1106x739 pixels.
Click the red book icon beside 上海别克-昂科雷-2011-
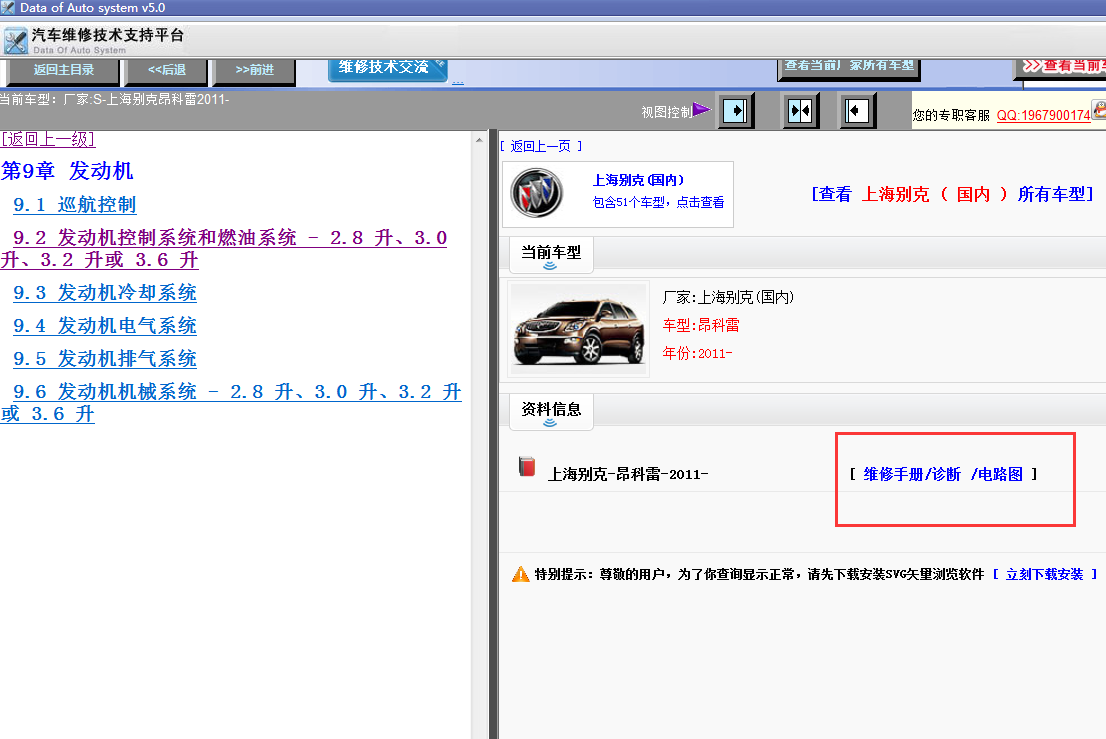[527, 466]
